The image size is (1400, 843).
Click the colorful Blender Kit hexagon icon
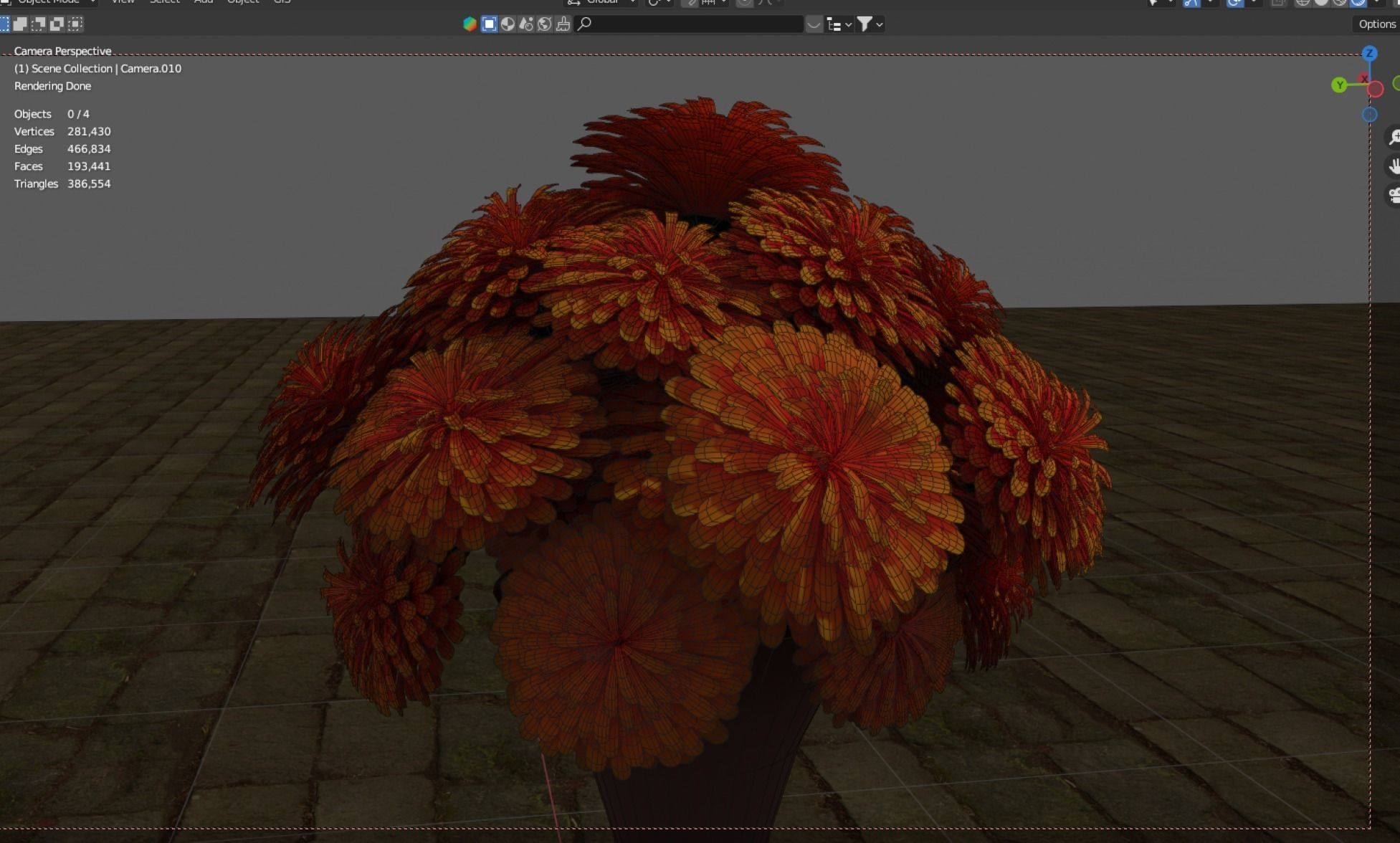coord(470,24)
